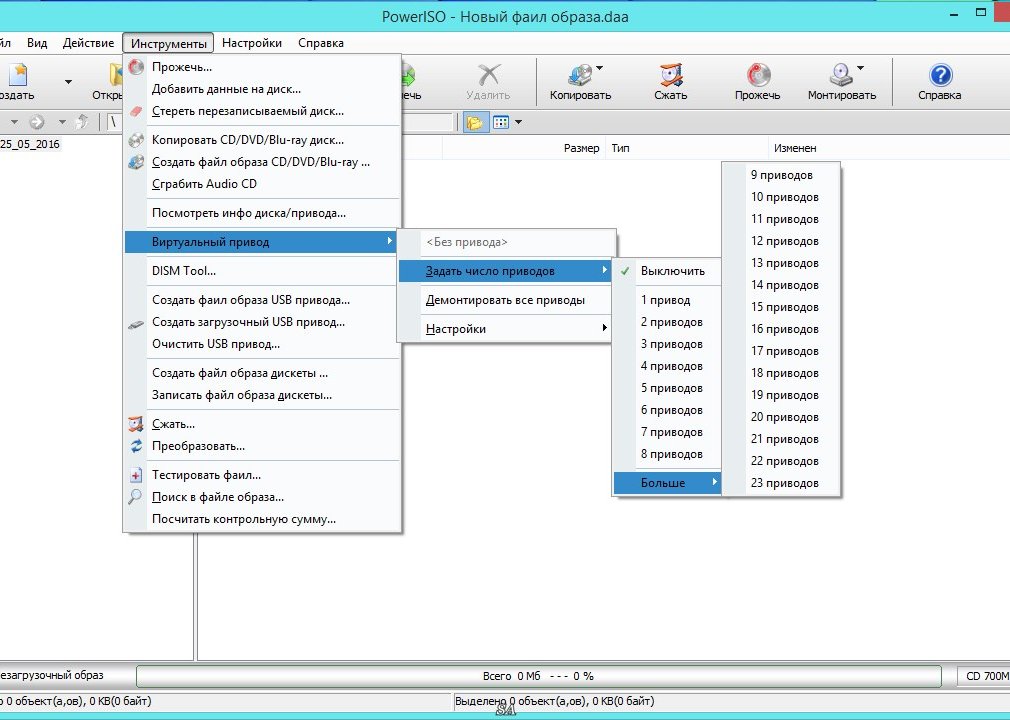Click the Прожечь toolbar icon
This screenshot has height=720, width=1010.
pos(758,75)
